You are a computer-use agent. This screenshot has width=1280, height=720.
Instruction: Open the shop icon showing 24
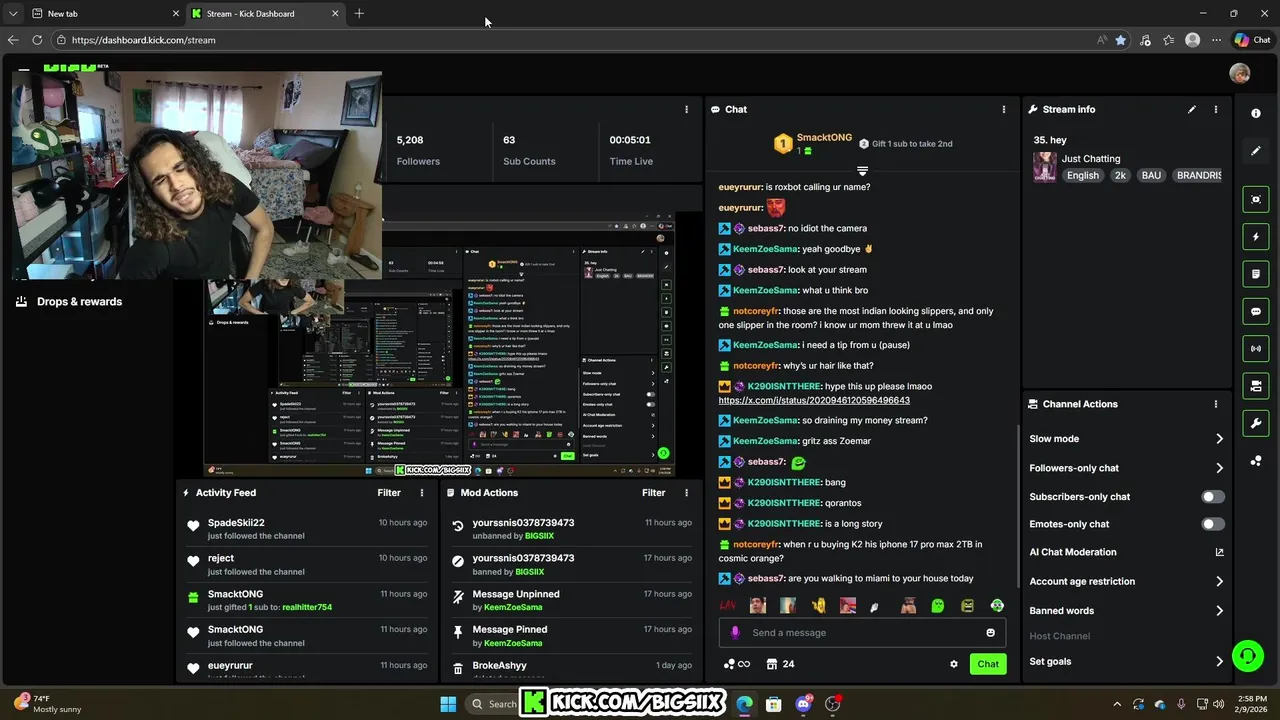(780, 664)
